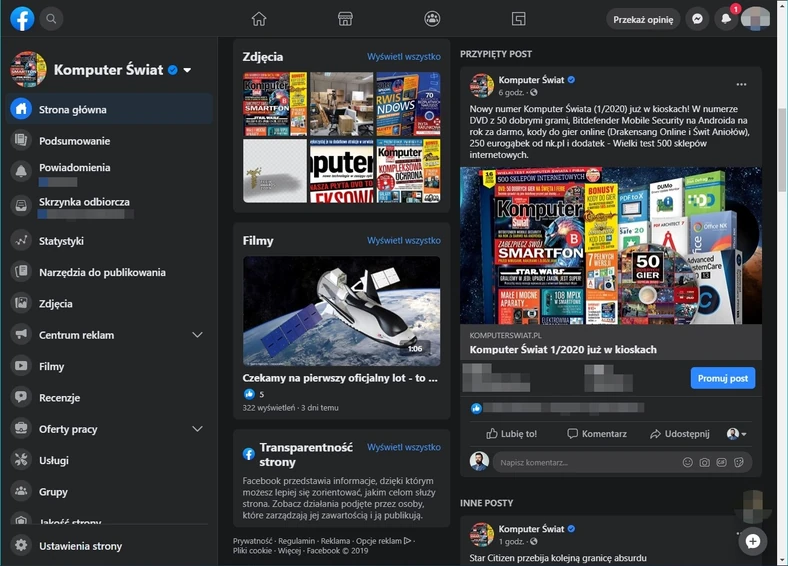Expand the Centrum reklam chevron
The height and width of the screenshot is (566, 788).
198,335
